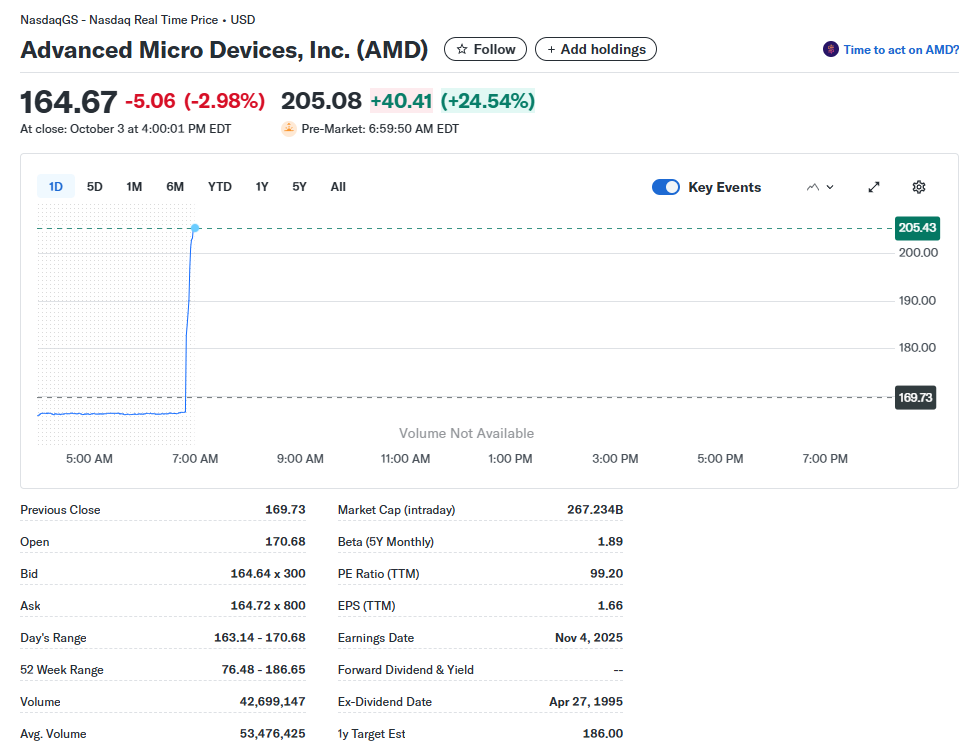The width and height of the screenshot is (967, 756).
Task: Click Market Cap value 267.234B
Action: pos(595,510)
